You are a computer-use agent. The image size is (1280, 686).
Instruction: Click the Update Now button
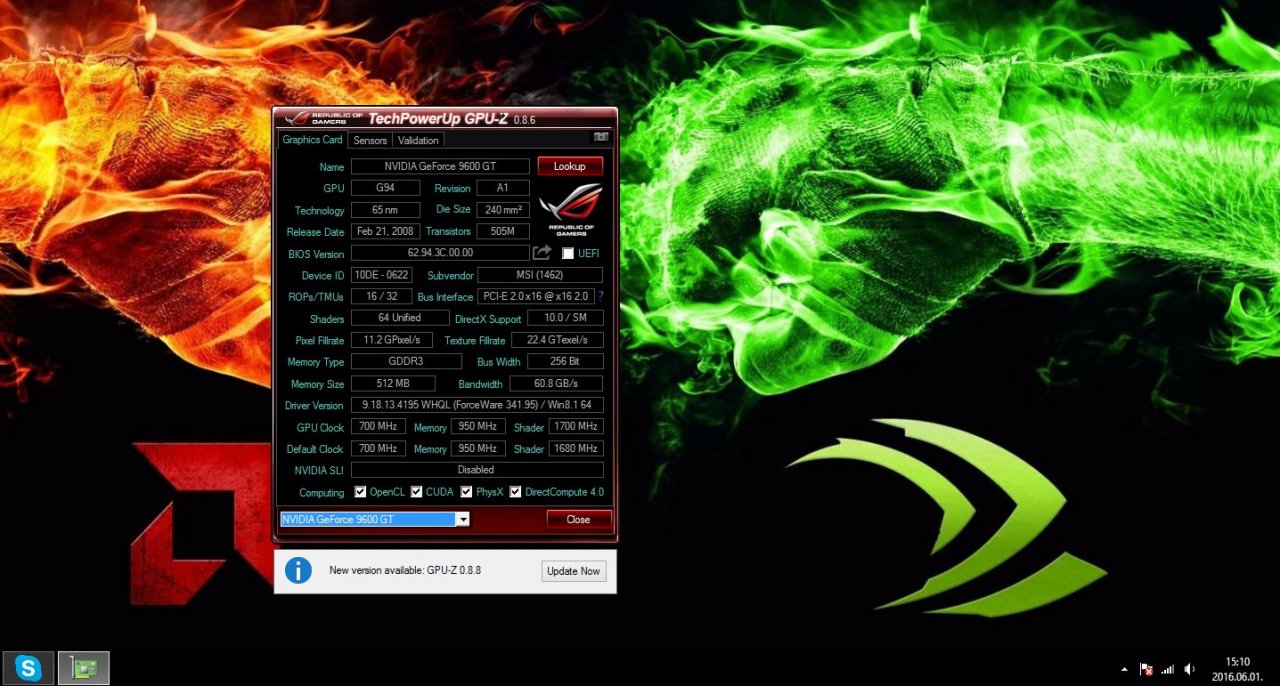pyautogui.click(x=574, y=571)
